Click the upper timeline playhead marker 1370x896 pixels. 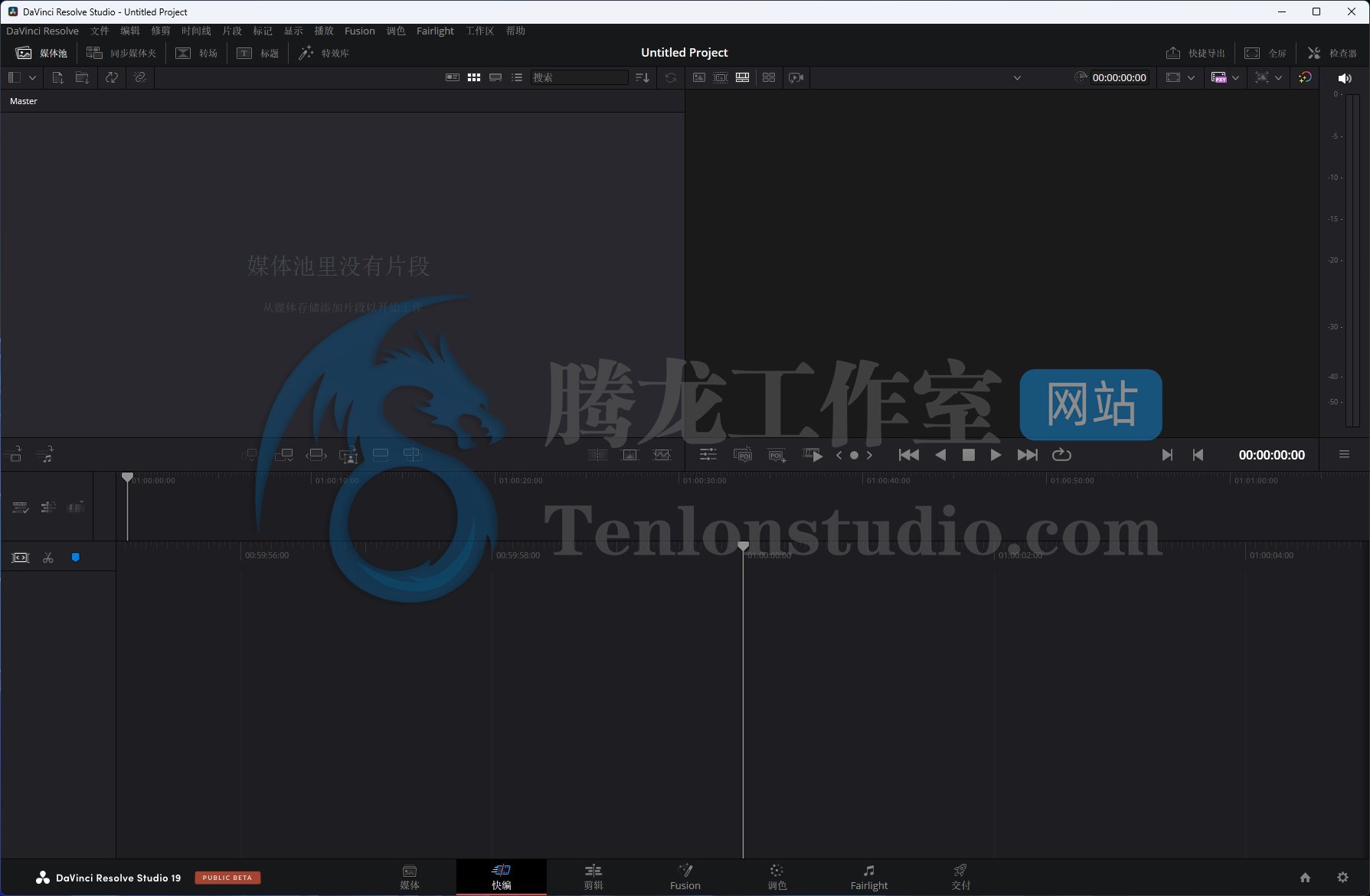[127, 478]
